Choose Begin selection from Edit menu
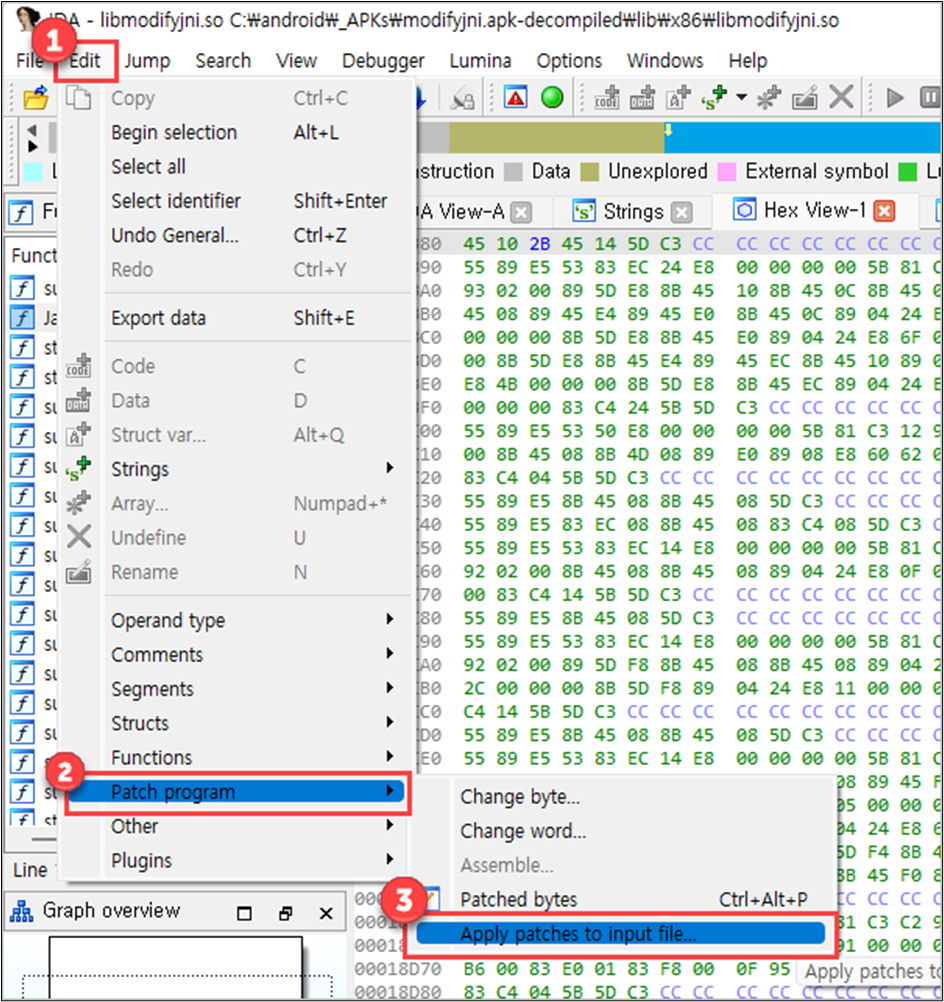 pos(236,132)
